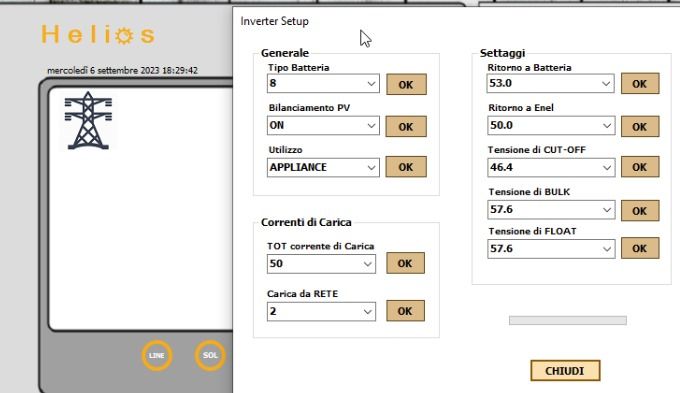Screen dimensions: 680x393
Task: Click the date and time text
Action: 122,70
